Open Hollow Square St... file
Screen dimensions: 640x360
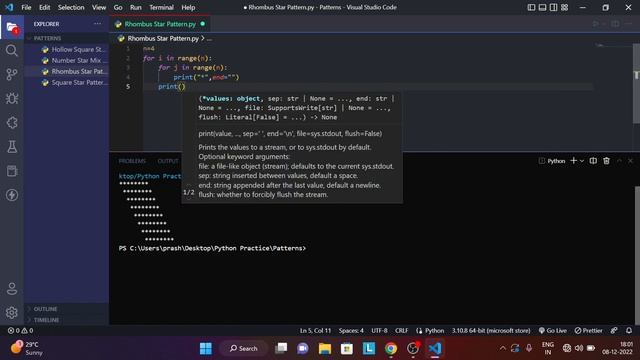tap(67, 49)
